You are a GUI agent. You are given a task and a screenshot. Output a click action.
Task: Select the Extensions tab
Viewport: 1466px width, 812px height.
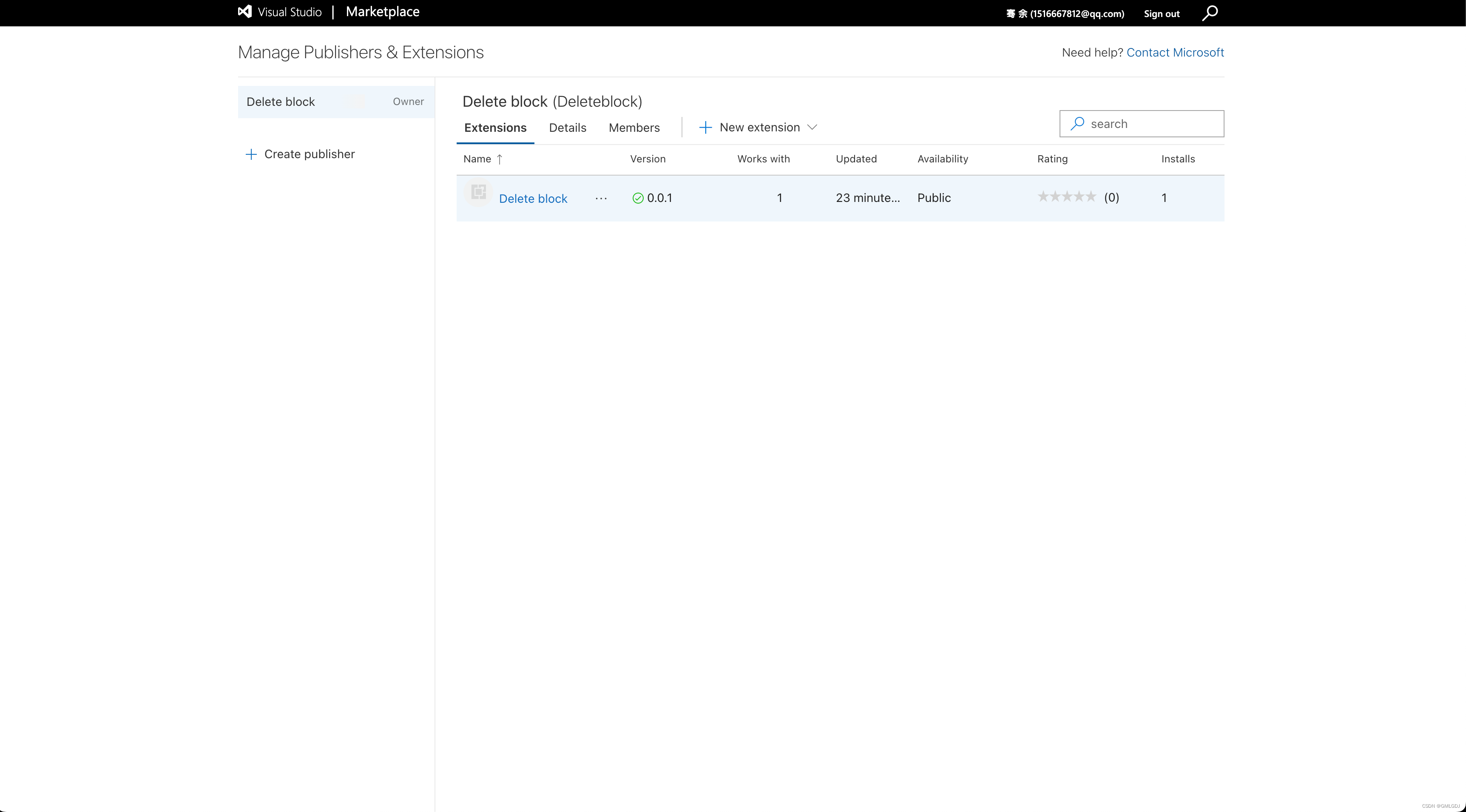(x=496, y=127)
